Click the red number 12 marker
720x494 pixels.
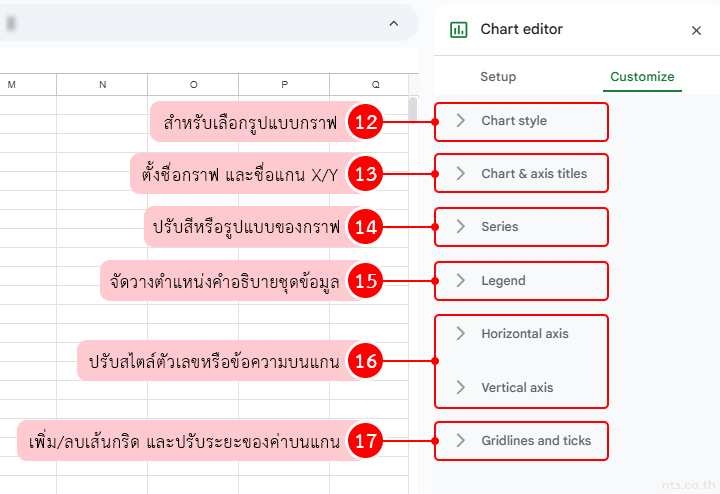(366, 122)
